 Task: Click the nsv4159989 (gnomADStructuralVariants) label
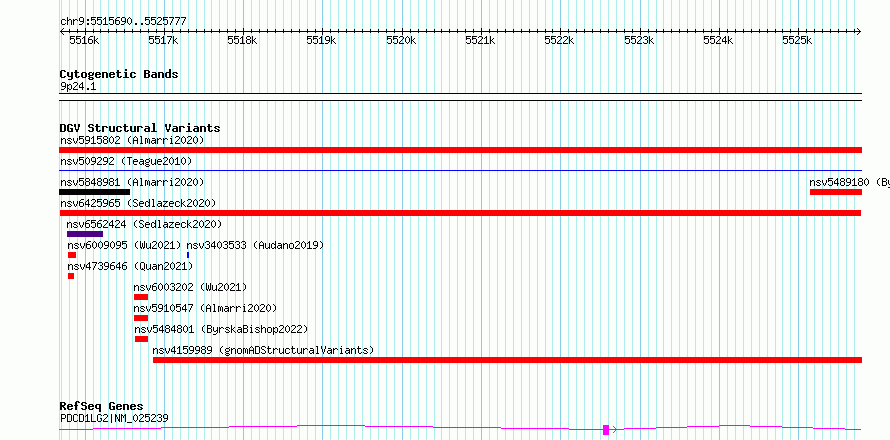coord(263,350)
